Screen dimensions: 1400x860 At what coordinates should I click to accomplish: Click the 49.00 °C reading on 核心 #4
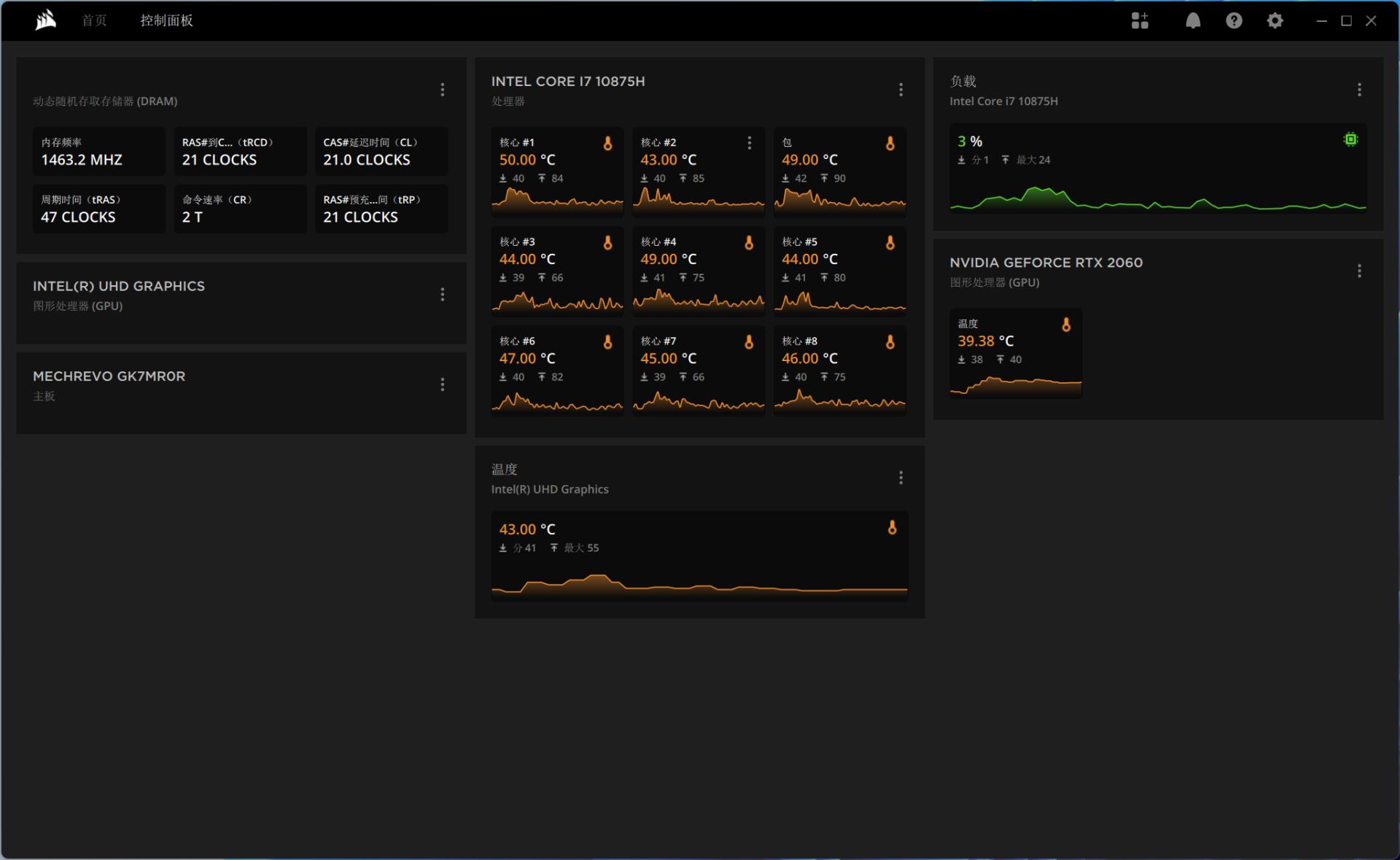tap(669, 259)
